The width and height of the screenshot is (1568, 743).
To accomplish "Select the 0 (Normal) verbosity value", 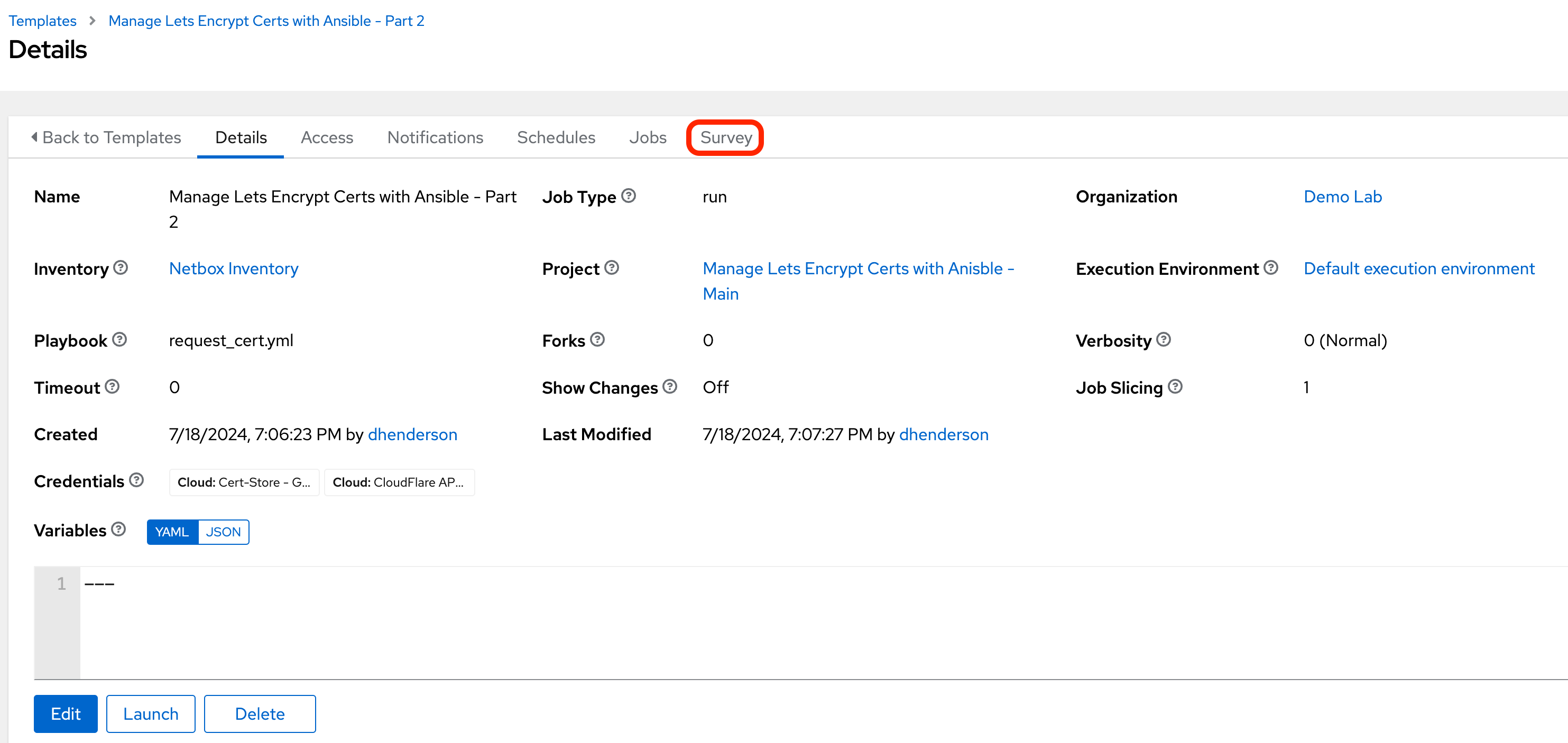I will pos(1345,340).
